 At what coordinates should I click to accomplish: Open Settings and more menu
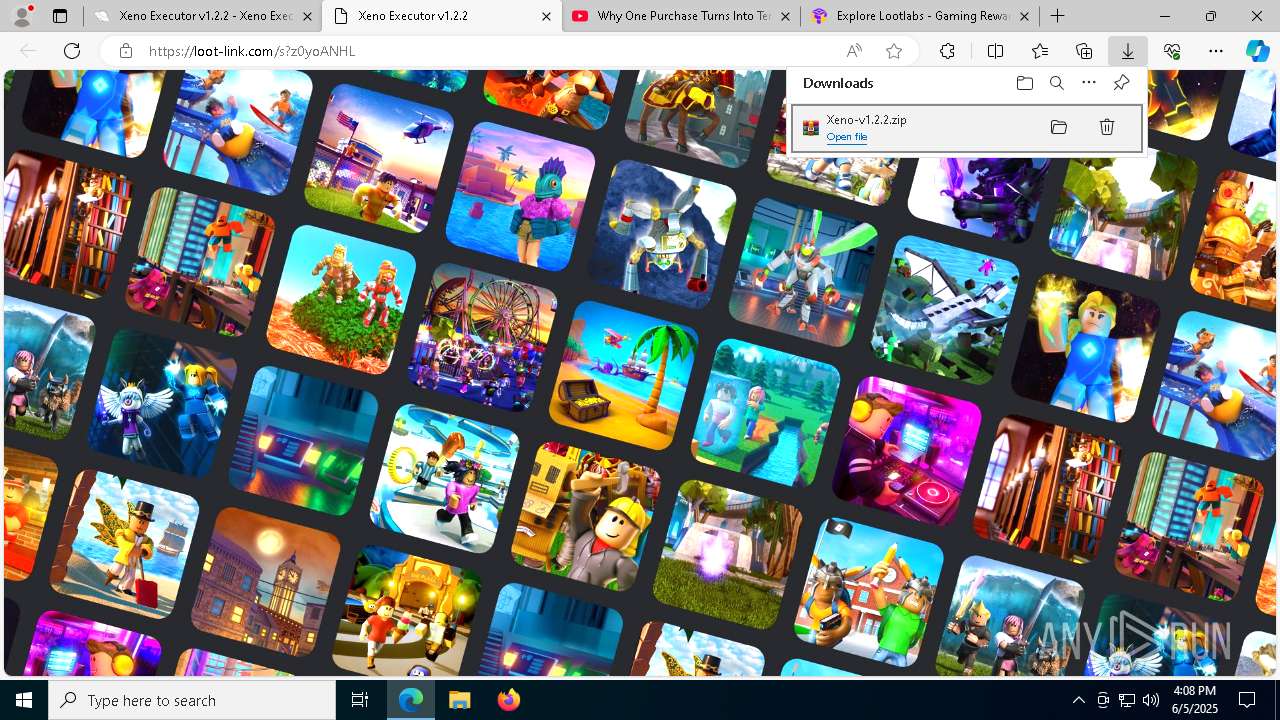(x=1216, y=51)
